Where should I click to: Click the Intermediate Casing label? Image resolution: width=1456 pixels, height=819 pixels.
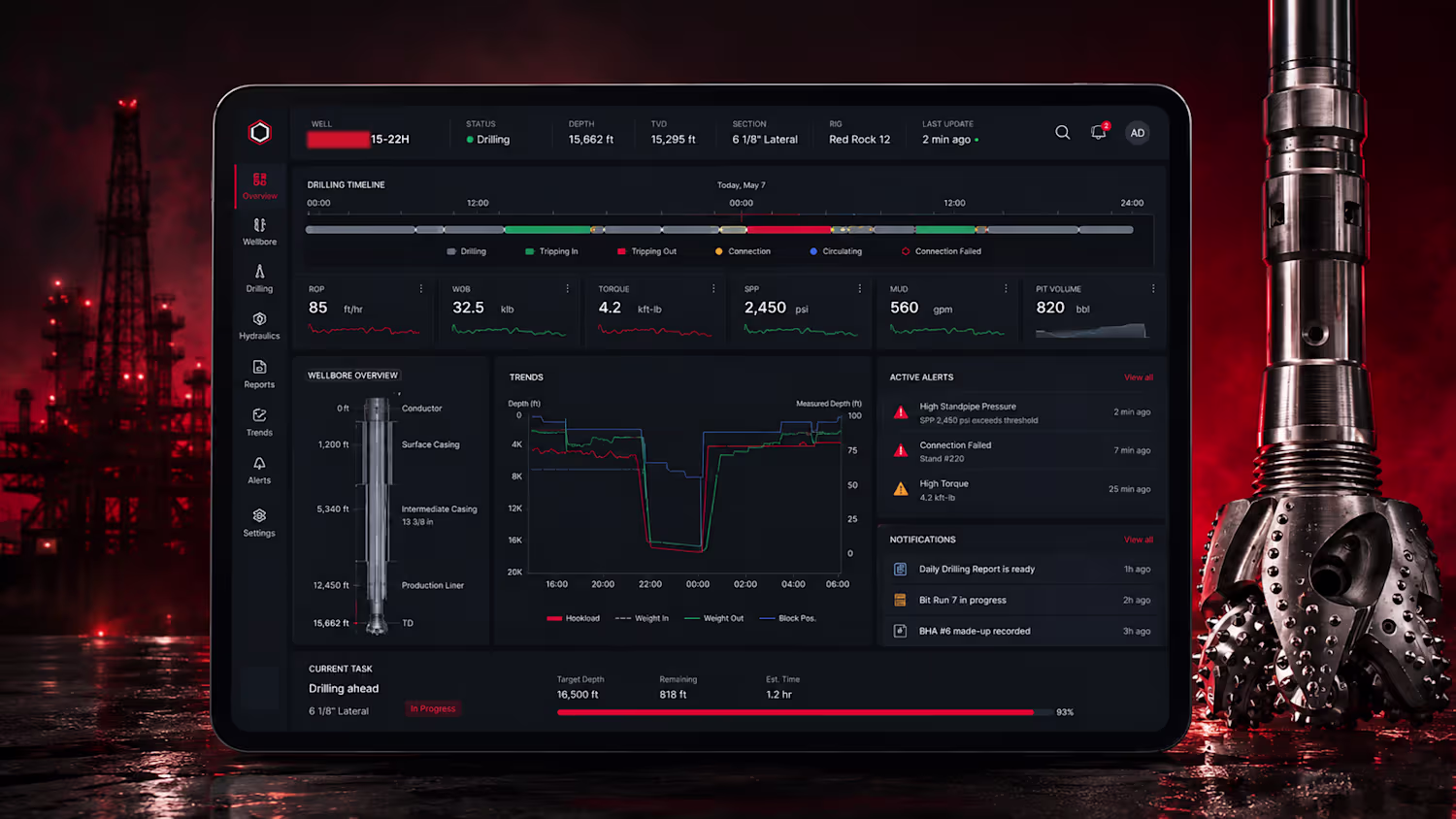[x=440, y=508]
